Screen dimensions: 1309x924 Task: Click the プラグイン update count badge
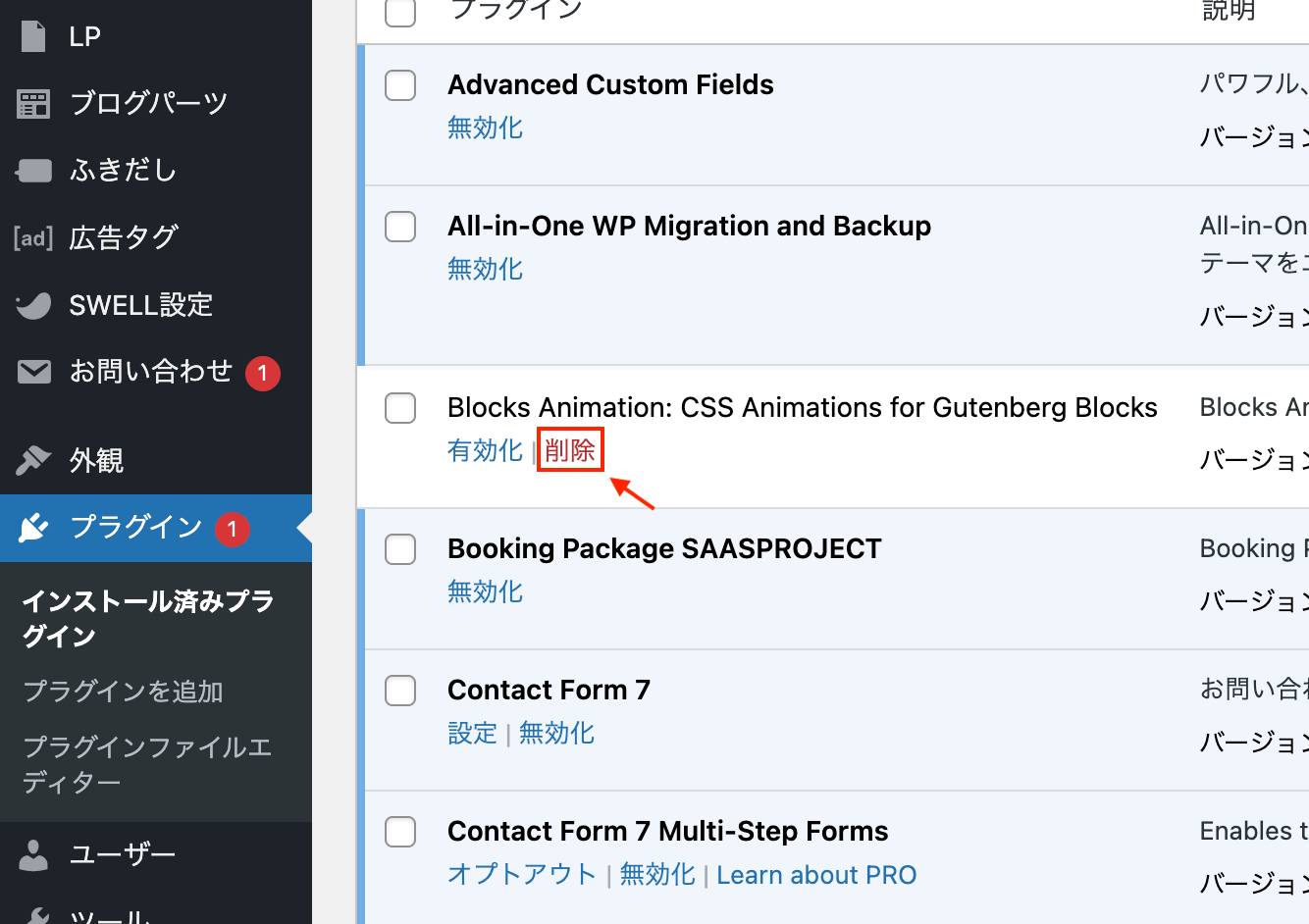tap(233, 529)
